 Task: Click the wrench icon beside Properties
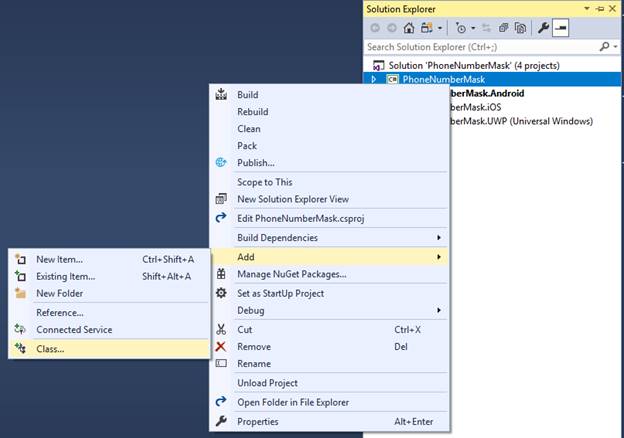221,421
